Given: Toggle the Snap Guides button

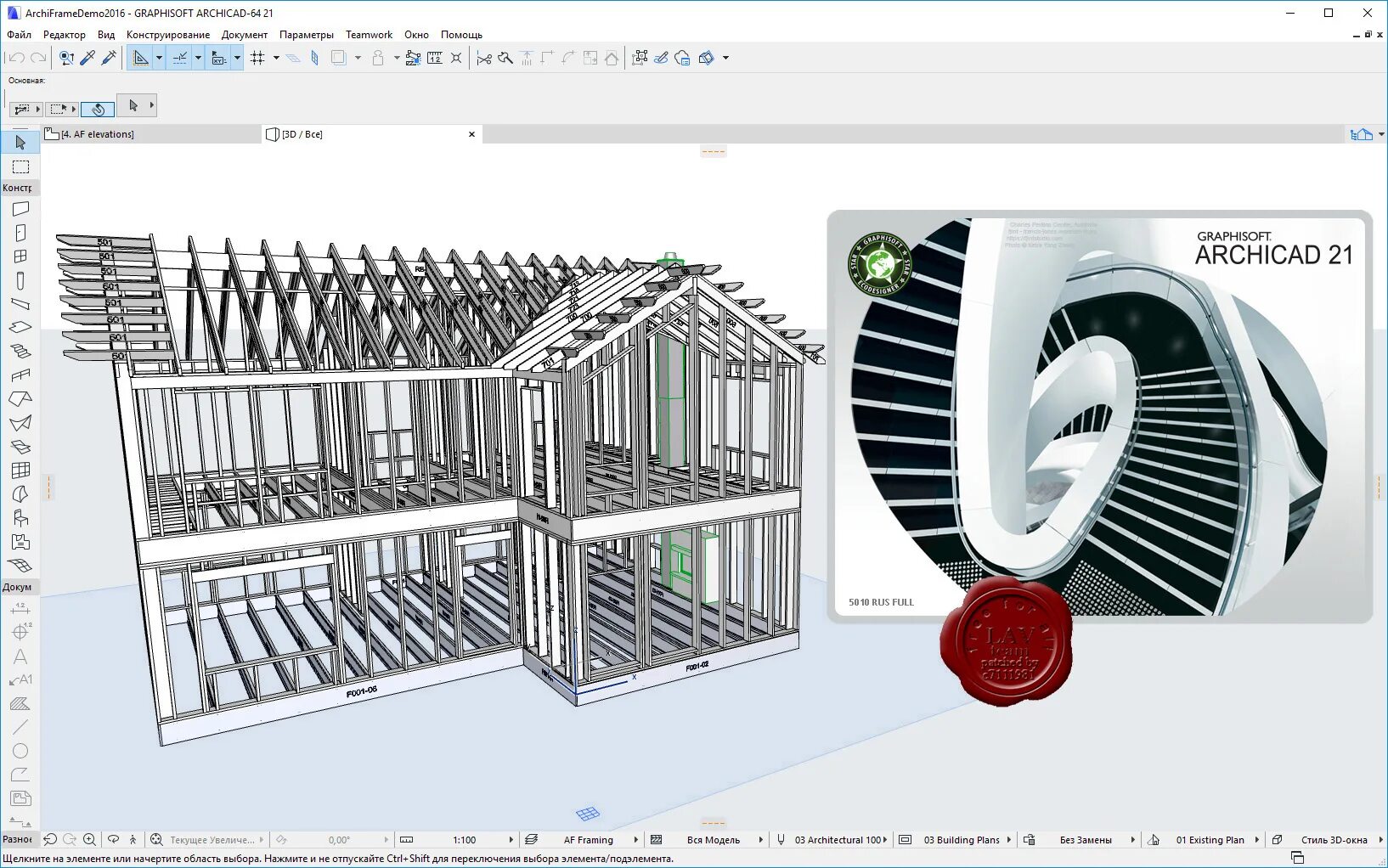Looking at the screenshot, I should [x=180, y=58].
